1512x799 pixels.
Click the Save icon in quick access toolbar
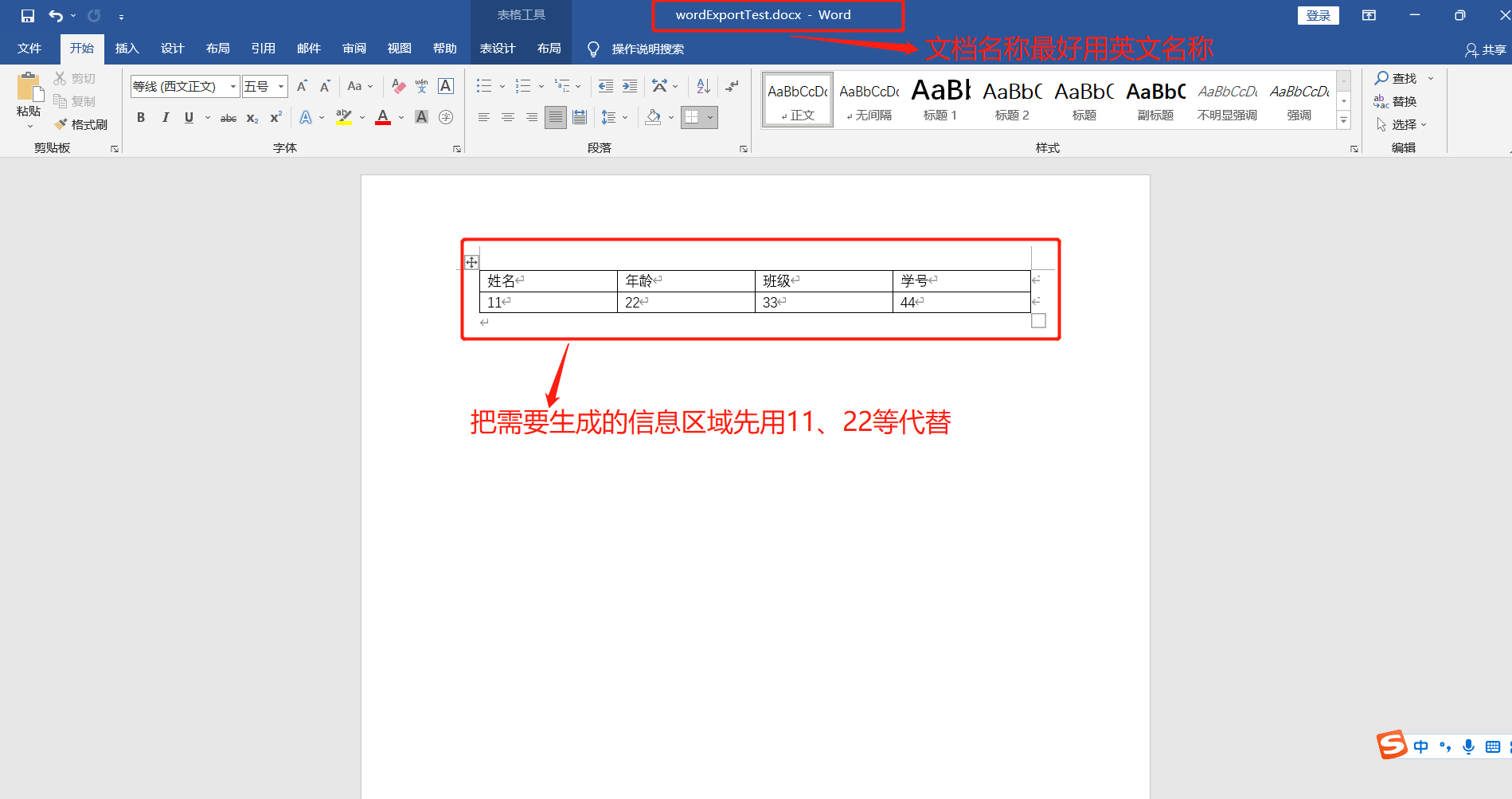click(26, 14)
